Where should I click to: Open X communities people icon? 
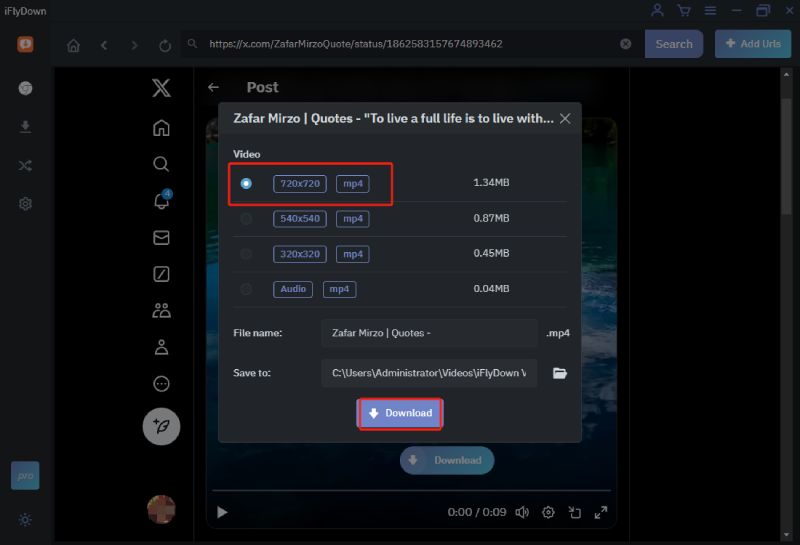pos(161,310)
